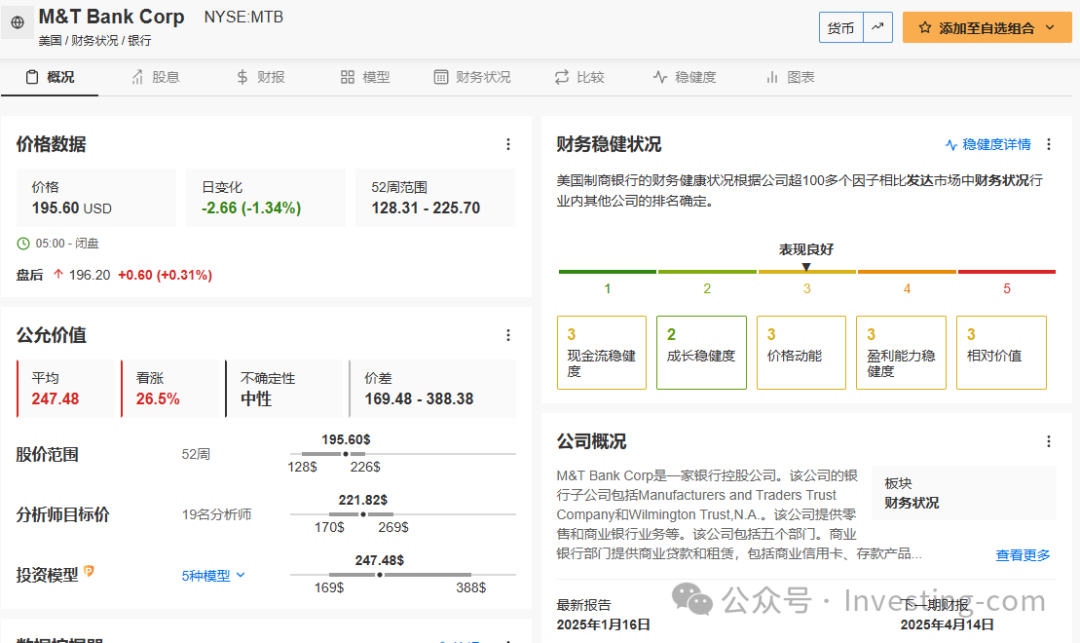
Task: Click the 52周范围 value 128.31 - 225.70
Action: (426, 208)
